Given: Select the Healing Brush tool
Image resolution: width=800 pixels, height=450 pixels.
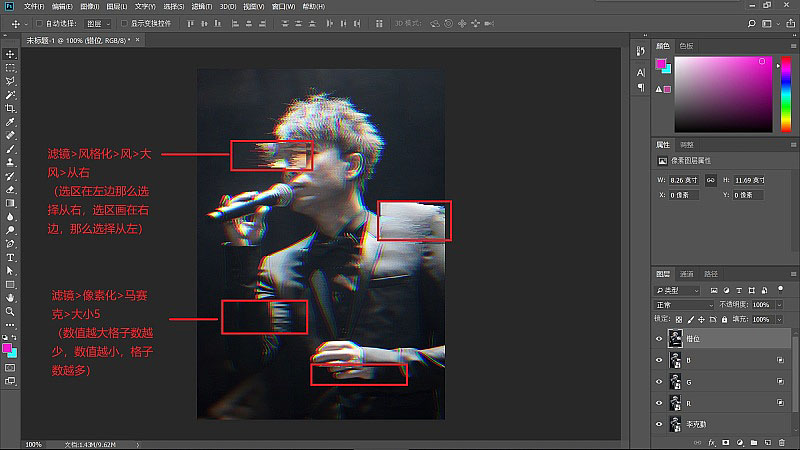Looking at the screenshot, I should [x=10, y=135].
